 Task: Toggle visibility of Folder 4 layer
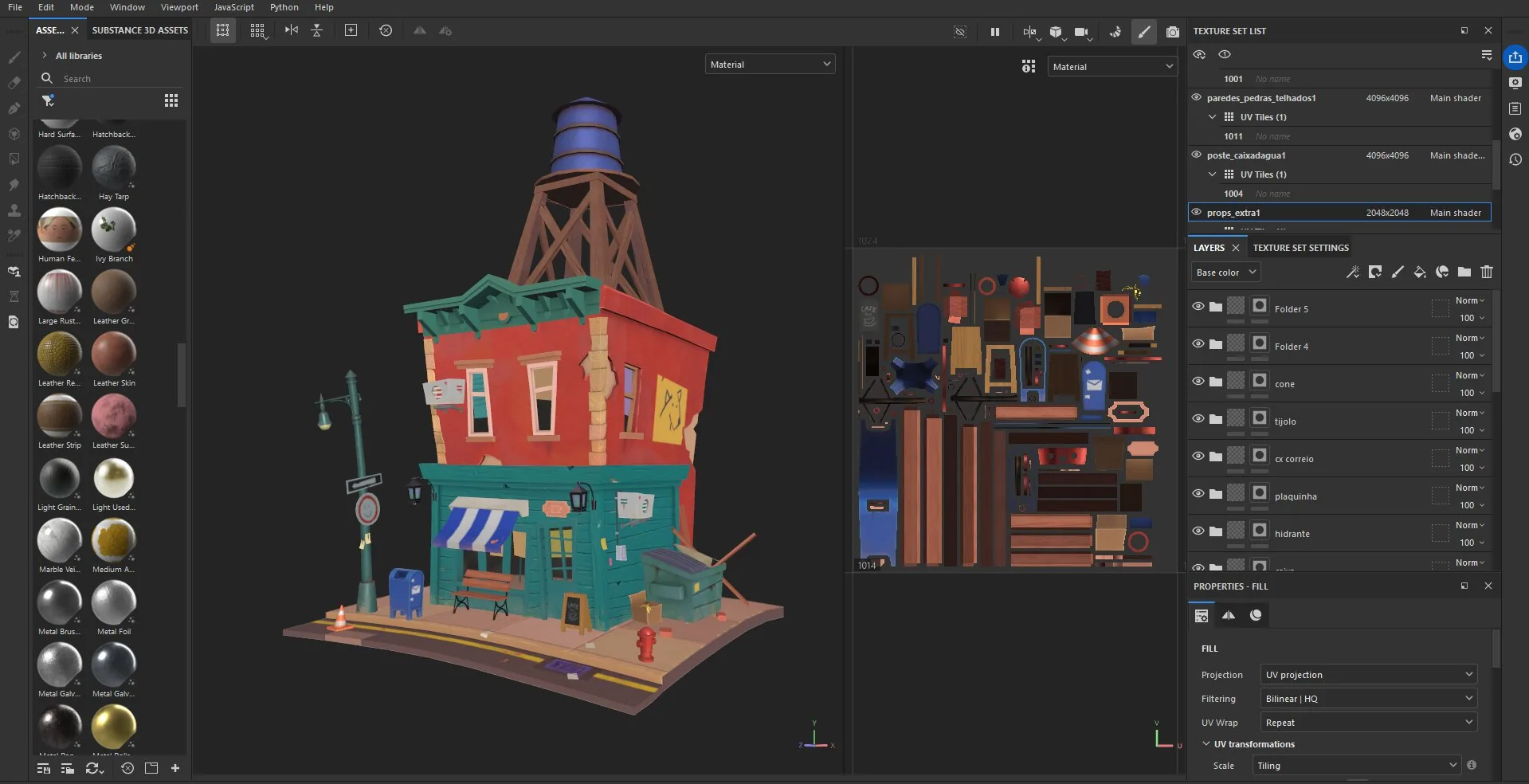(1198, 344)
